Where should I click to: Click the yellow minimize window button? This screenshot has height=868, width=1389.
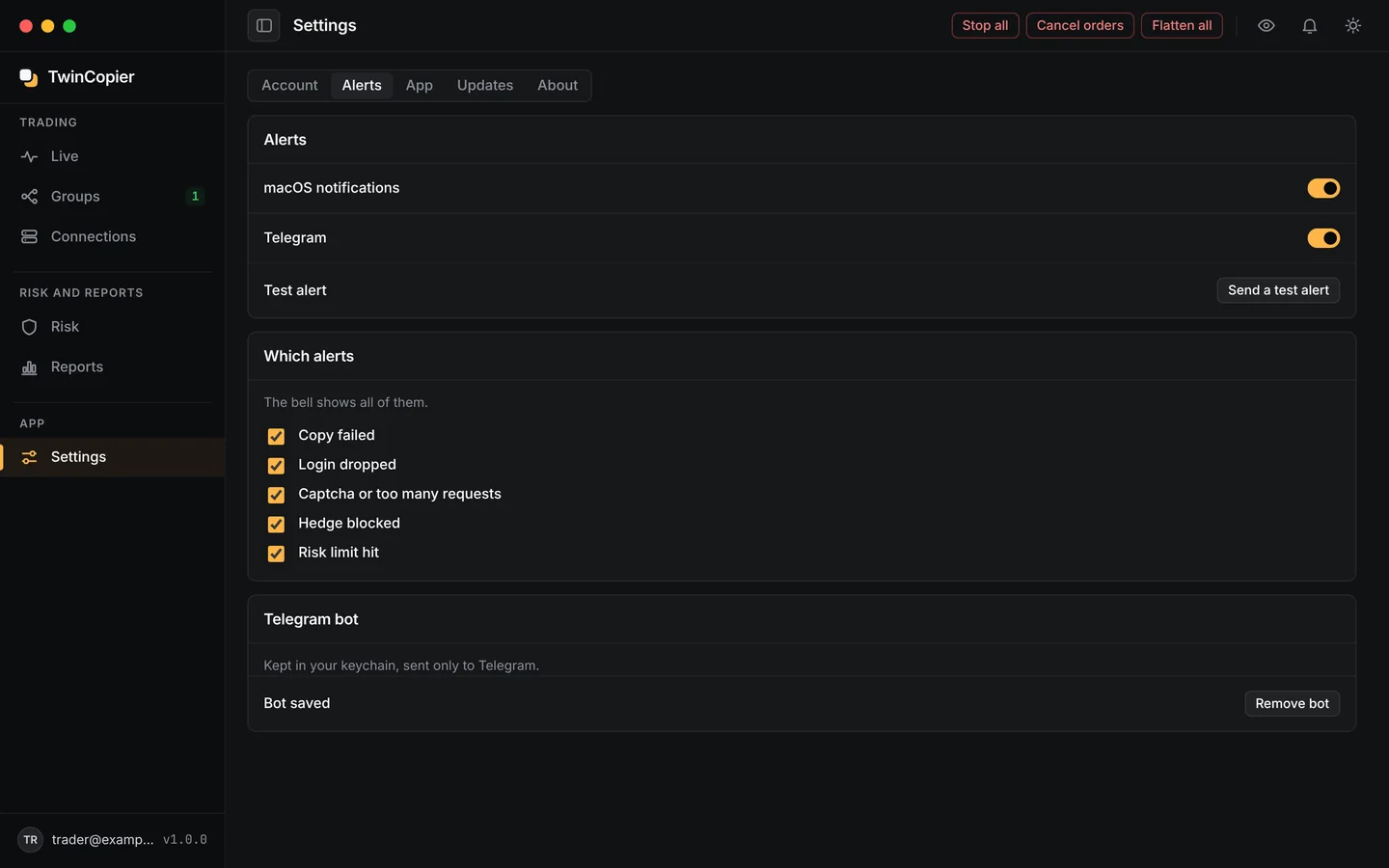point(47,26)
